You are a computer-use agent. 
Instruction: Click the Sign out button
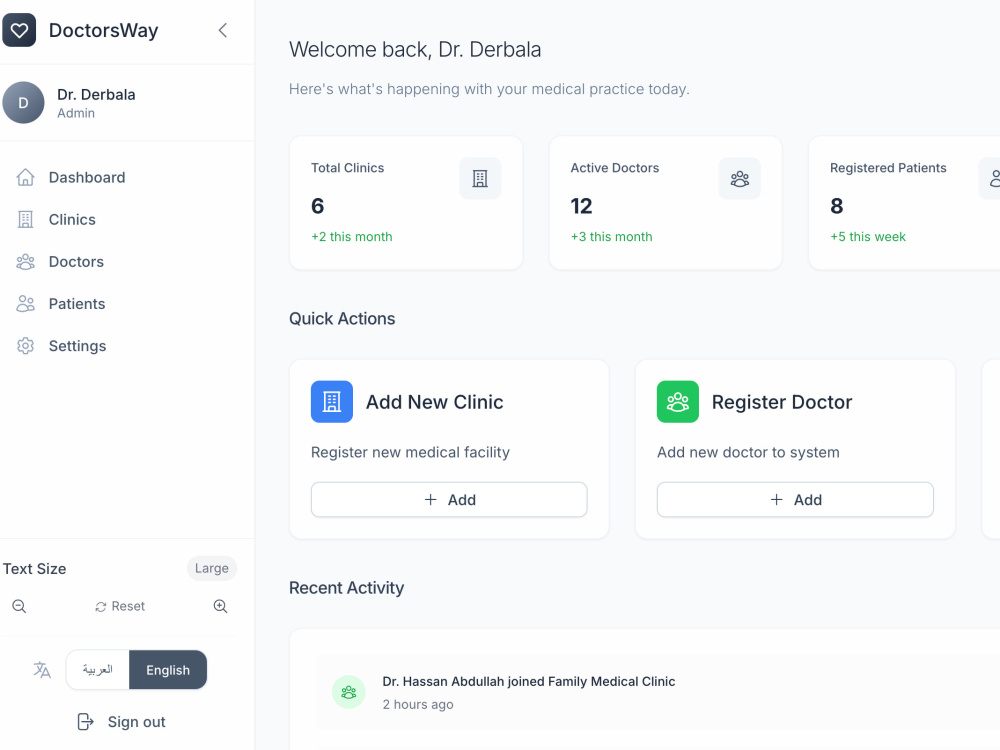coord(121,722)
